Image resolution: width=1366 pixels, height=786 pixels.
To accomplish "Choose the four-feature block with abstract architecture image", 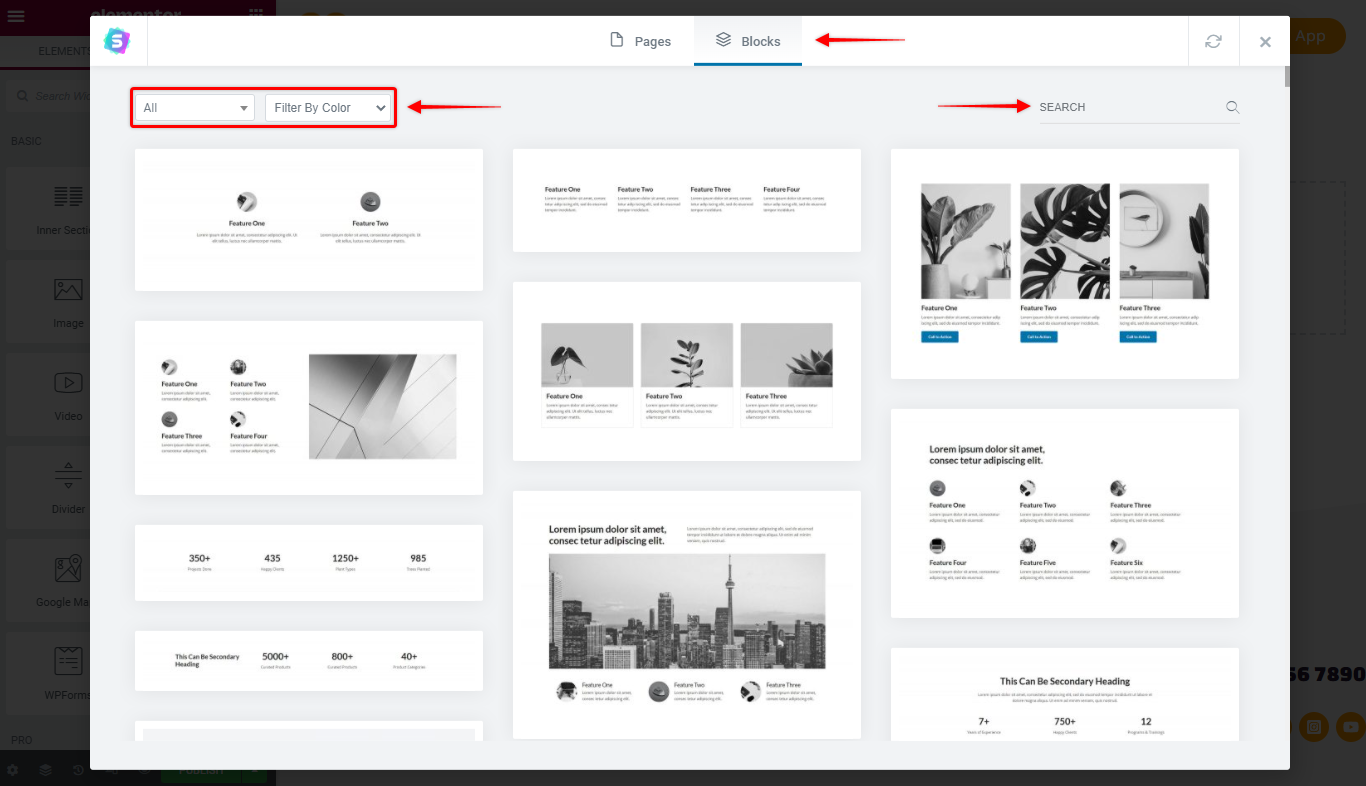I will coord(309,408).
